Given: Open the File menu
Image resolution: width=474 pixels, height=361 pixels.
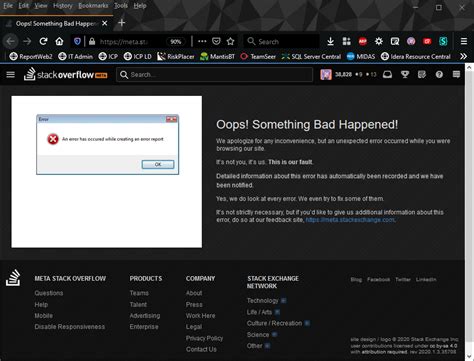Looking at the screenshot, I should coord(8,6).
